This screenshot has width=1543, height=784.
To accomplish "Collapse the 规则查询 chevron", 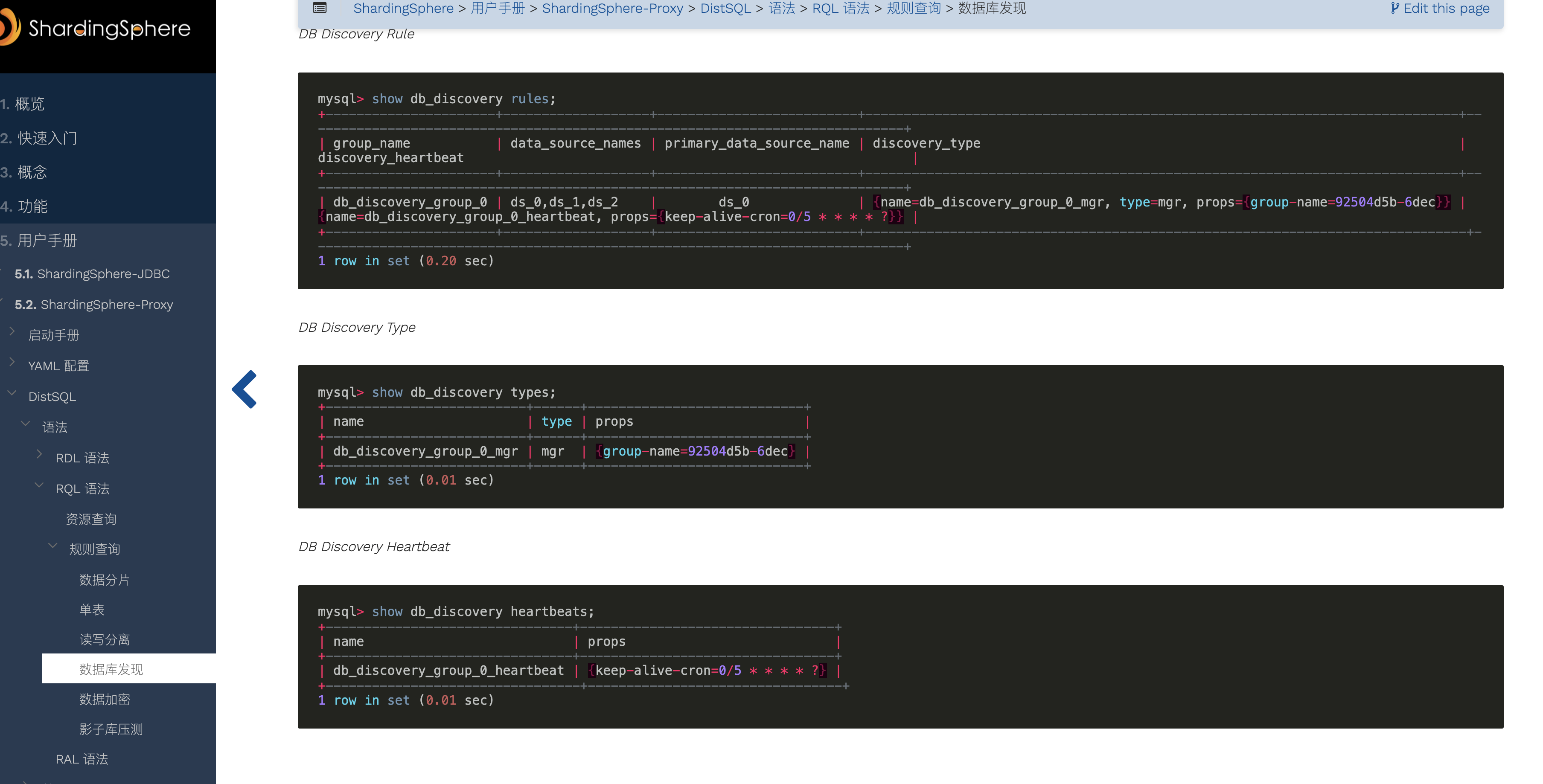I will 53,545.
